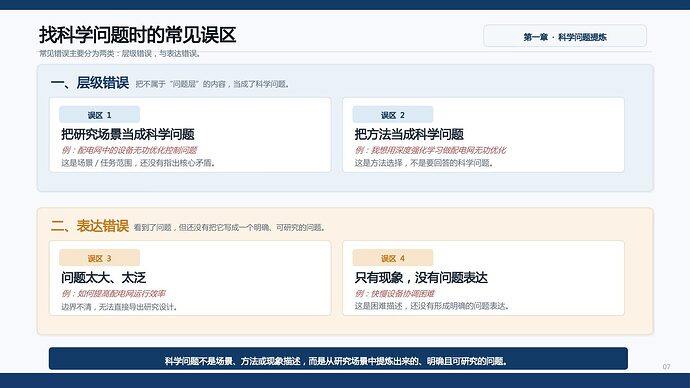Select the heading 只有现象，没有问题表达

[x=421, y=278]
